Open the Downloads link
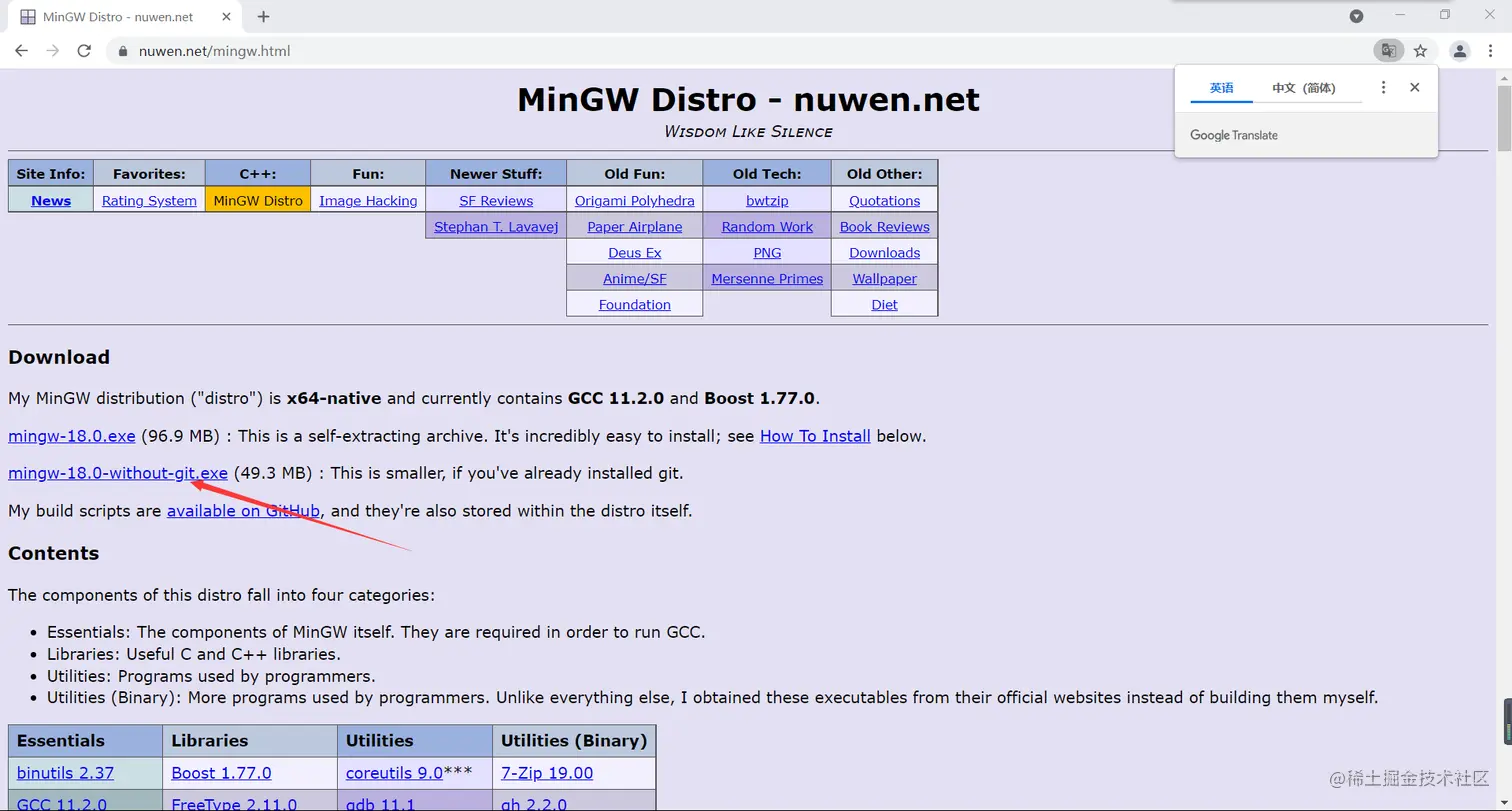Screen dimensions: 1512x811 click(x=884, y=252)
